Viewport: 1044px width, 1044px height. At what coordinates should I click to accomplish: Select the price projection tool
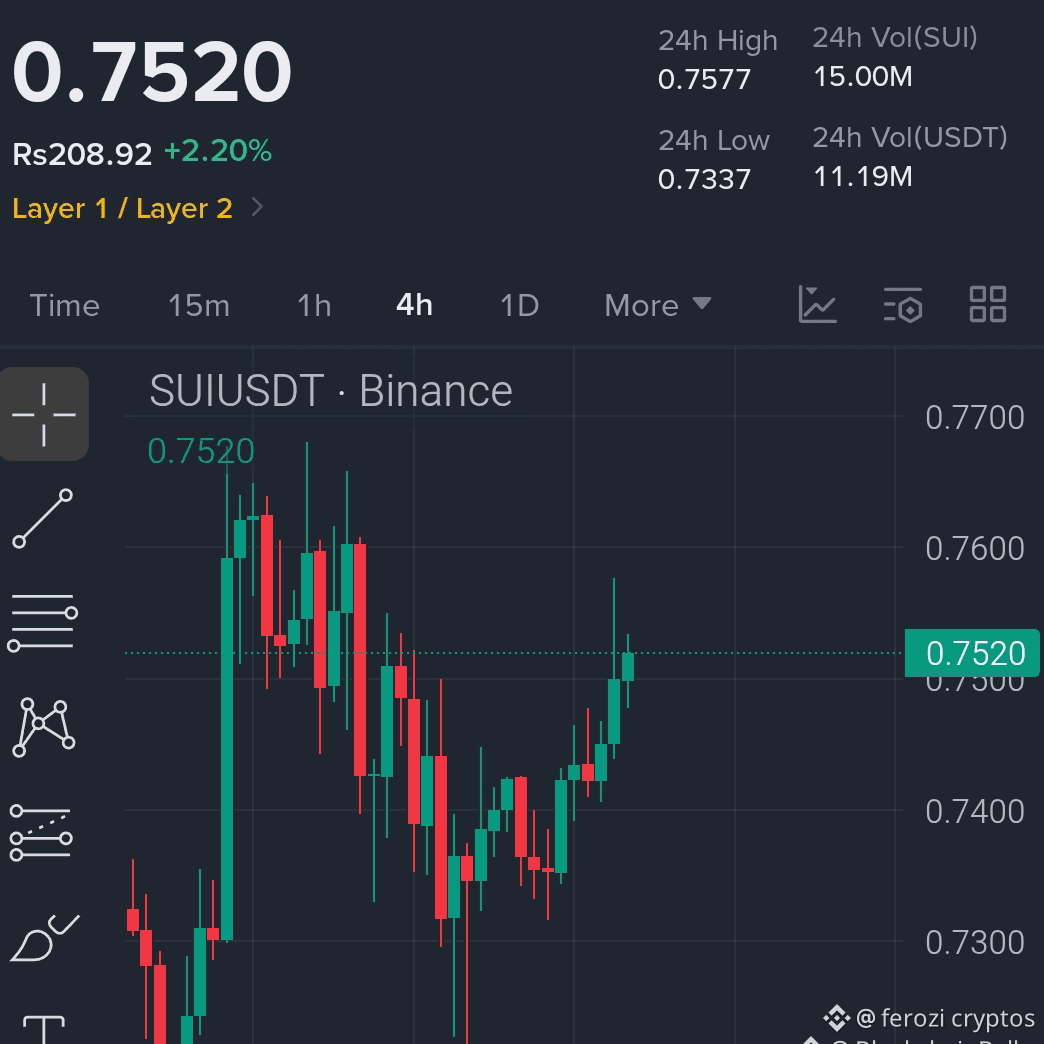click(x=41, y=833)
